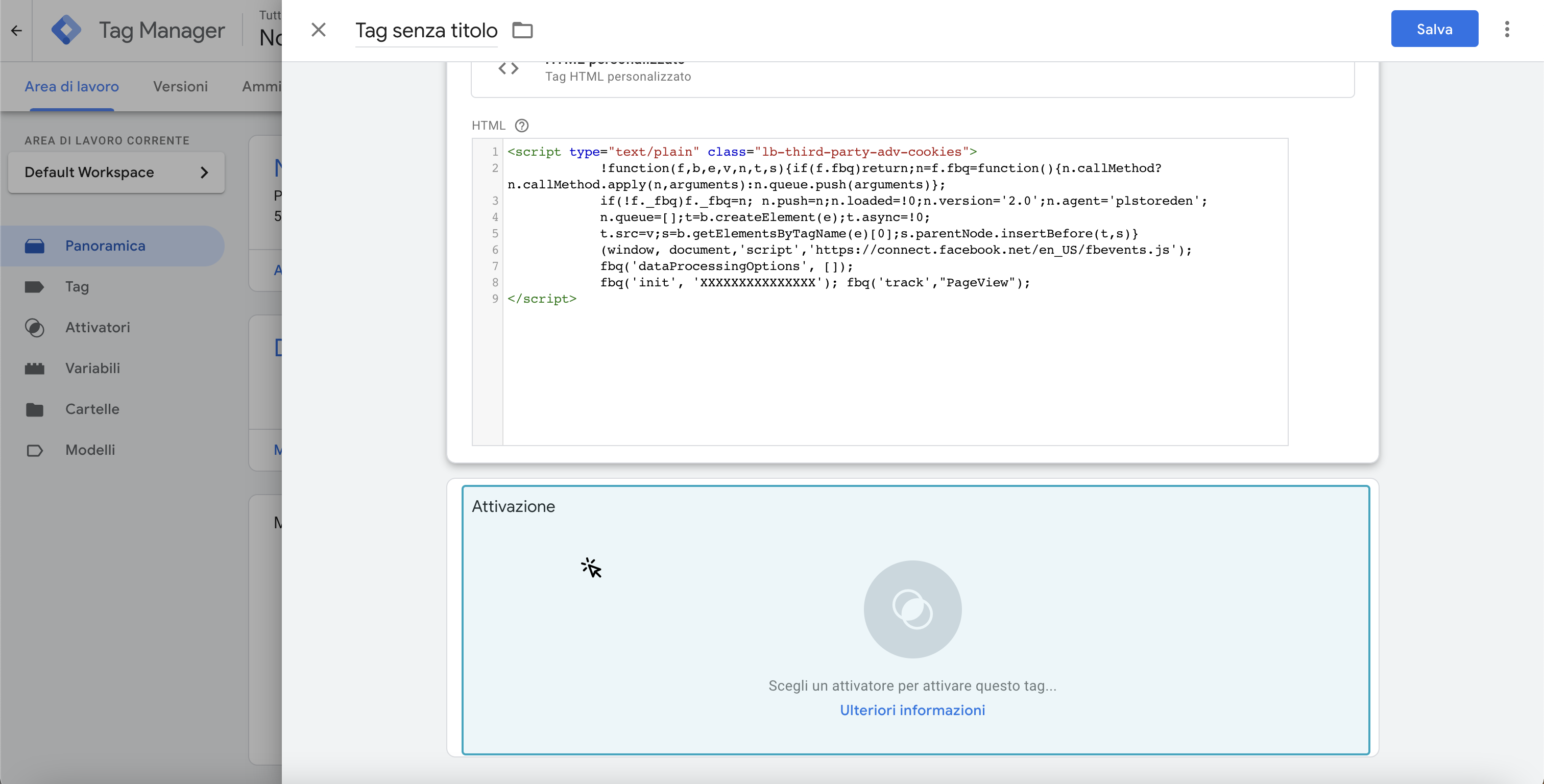The width and height of the screenshot is (1544, 784).
Task: Click the Tag label icon in sidebar
Action: 34,286
